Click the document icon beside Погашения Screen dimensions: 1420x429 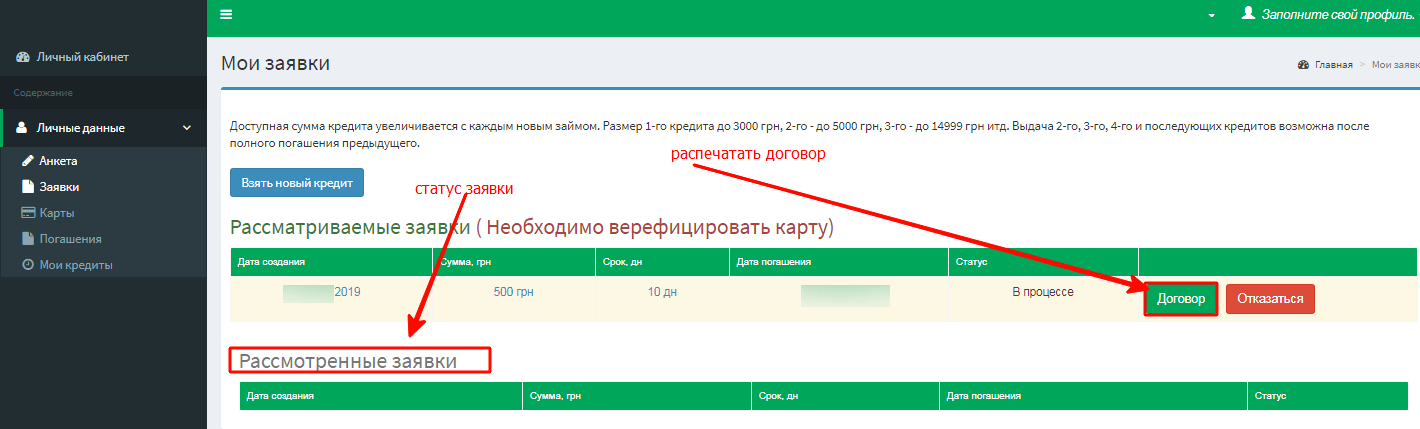[x=28, y=239]
